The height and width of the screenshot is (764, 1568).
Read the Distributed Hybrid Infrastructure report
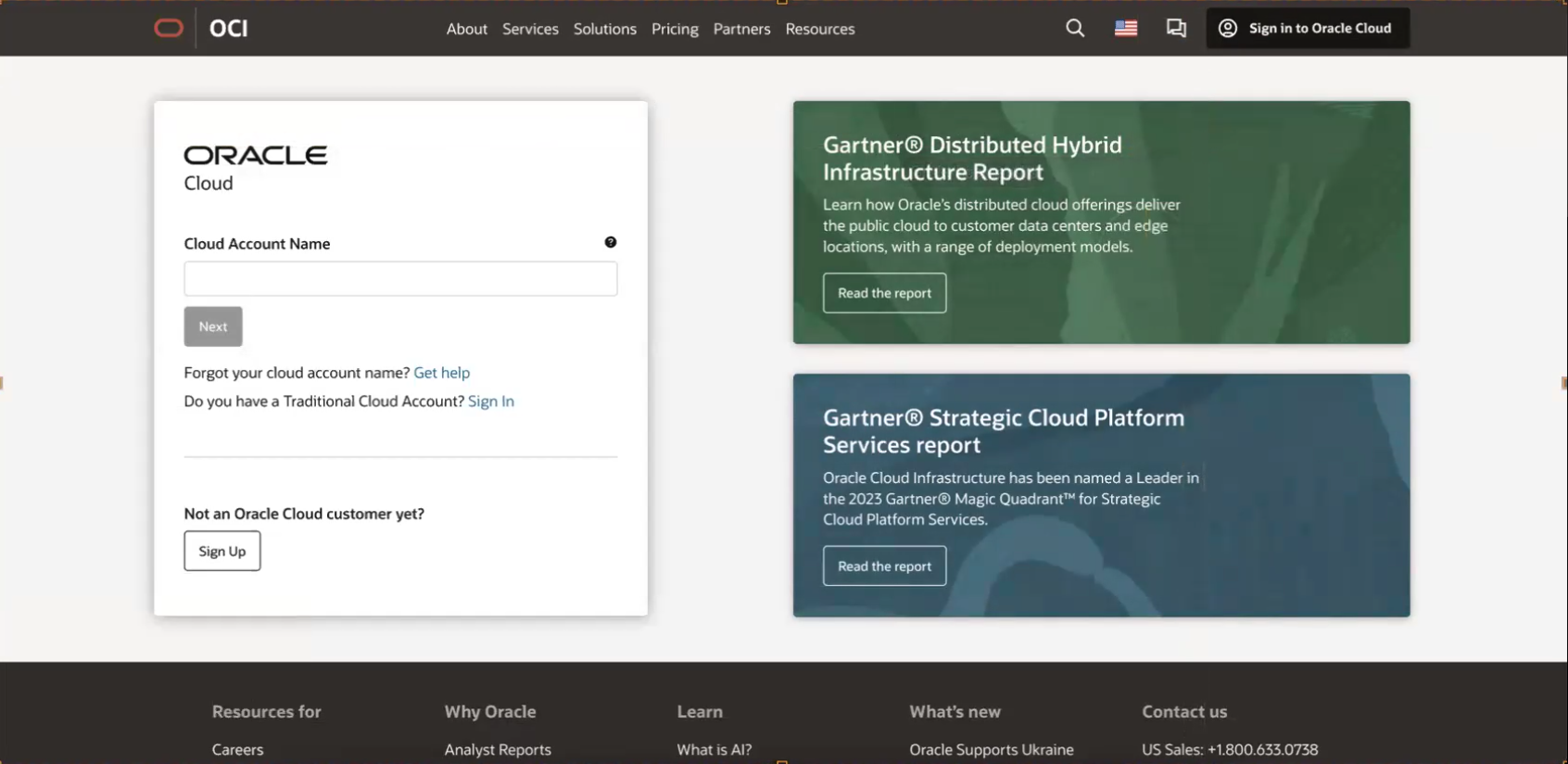point(884,293)
